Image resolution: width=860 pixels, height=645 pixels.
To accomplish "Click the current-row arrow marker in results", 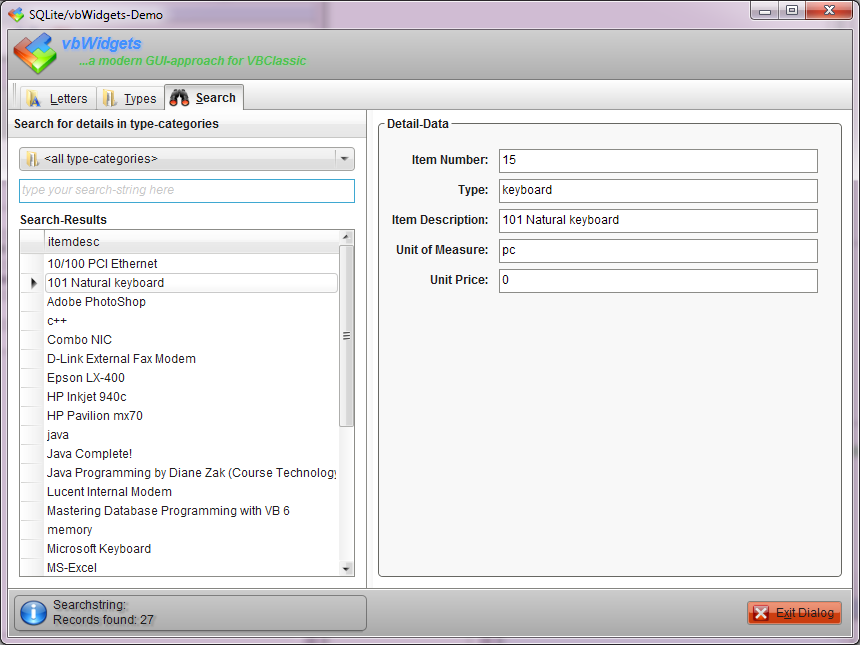I will (x=33, y=283).
